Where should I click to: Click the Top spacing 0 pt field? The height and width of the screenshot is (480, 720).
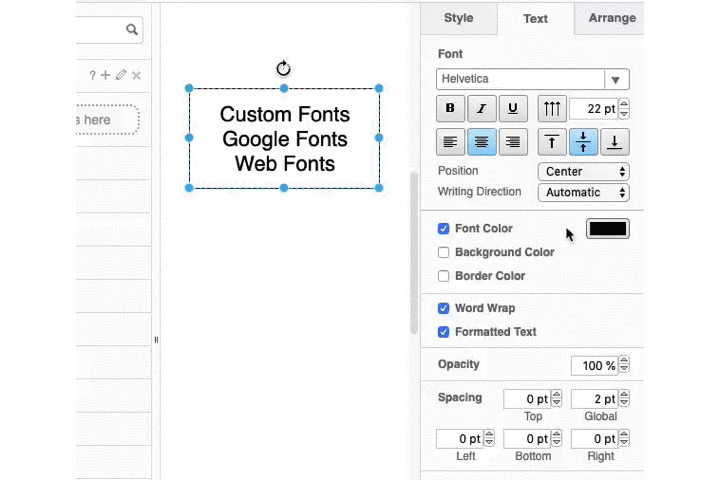point(528,399)
